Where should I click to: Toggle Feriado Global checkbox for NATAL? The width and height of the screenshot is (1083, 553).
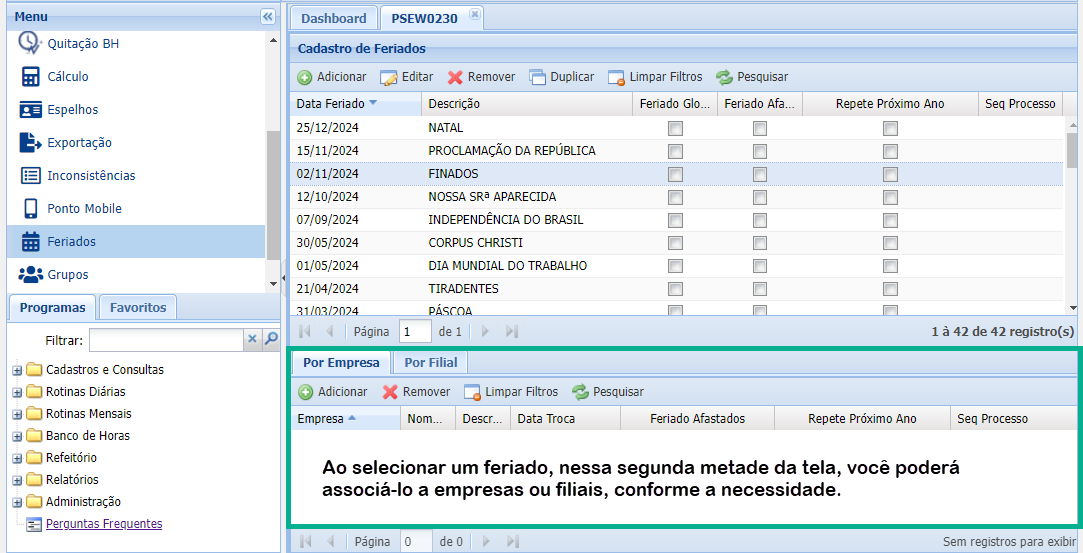[x=675, y=128]
